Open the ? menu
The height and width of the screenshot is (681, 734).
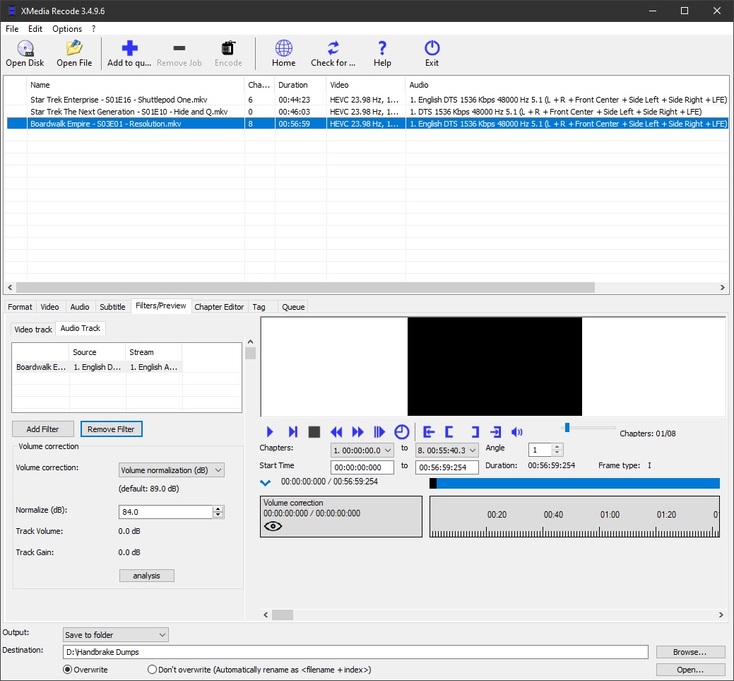click(x=94, y=29)
